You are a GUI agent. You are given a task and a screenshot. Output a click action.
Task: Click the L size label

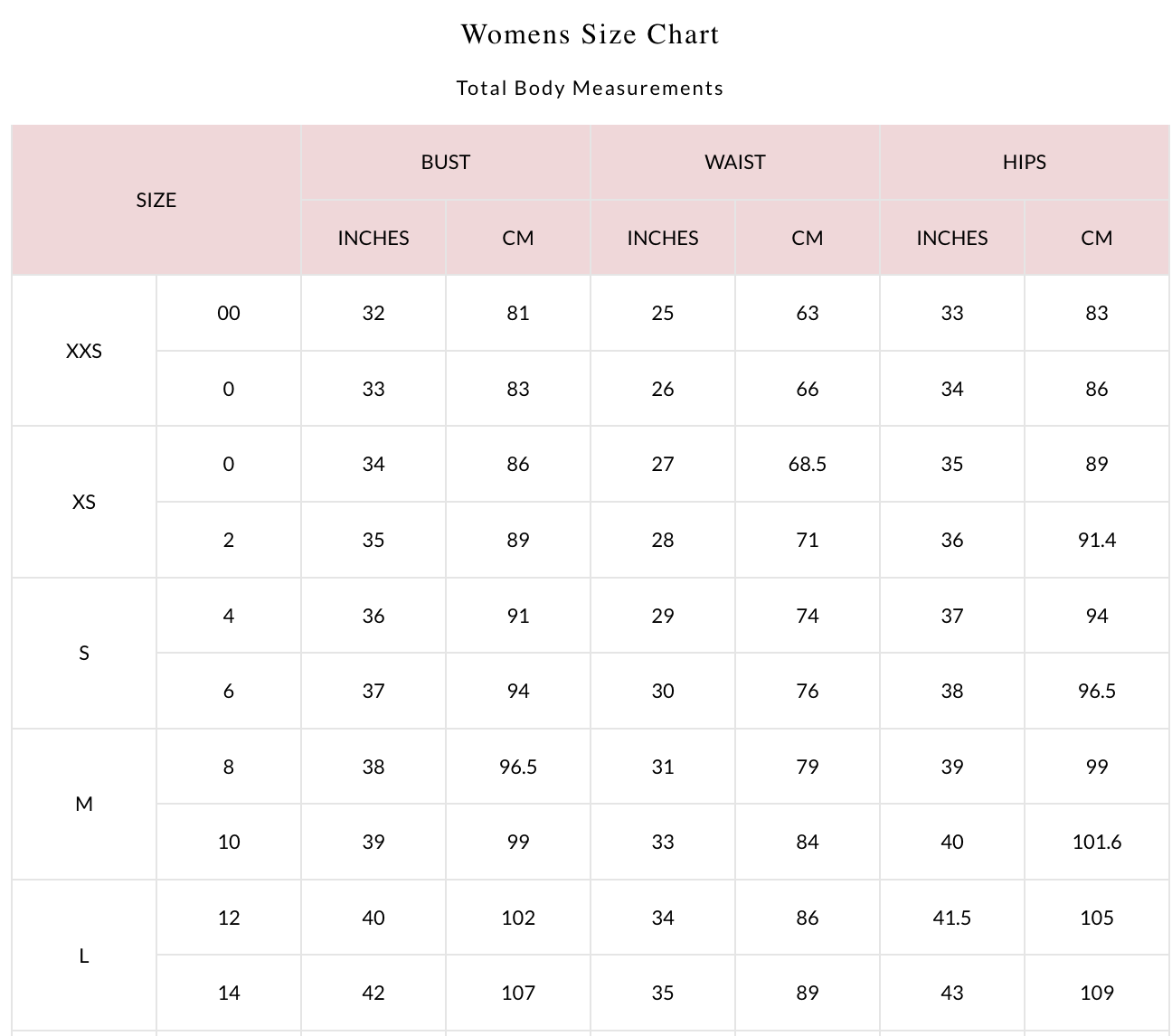coord(84,956)
